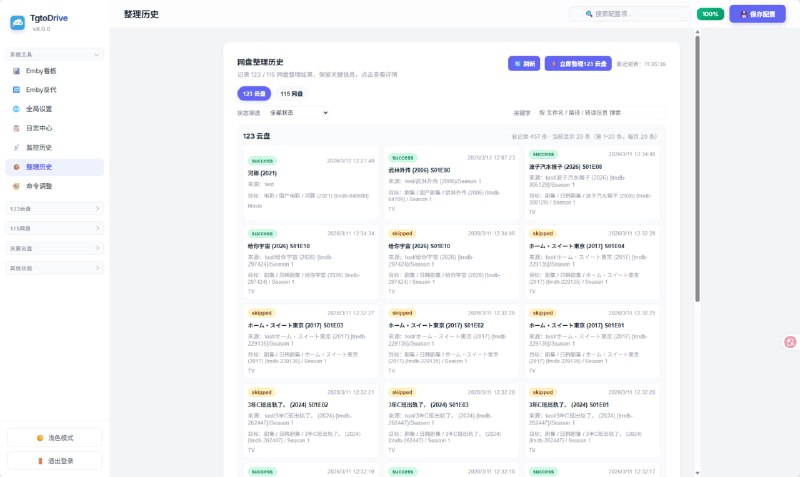Switch to the 115 网盘 tab
The width and height of the screenshot is (800, 477).
pyautogui.click(x=291, y=93)
